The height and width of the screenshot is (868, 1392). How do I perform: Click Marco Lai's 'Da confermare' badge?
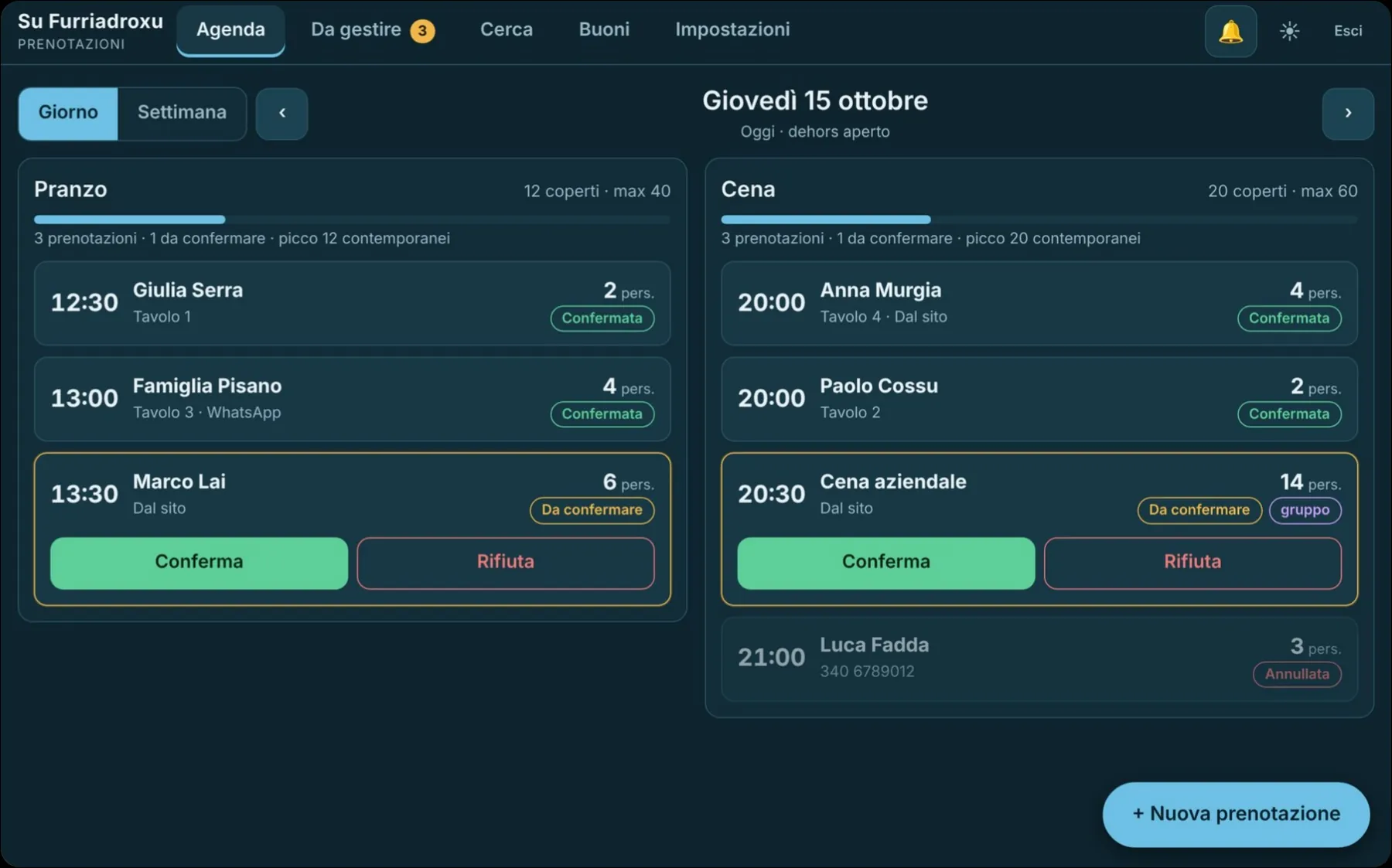[x=592, y=510]
